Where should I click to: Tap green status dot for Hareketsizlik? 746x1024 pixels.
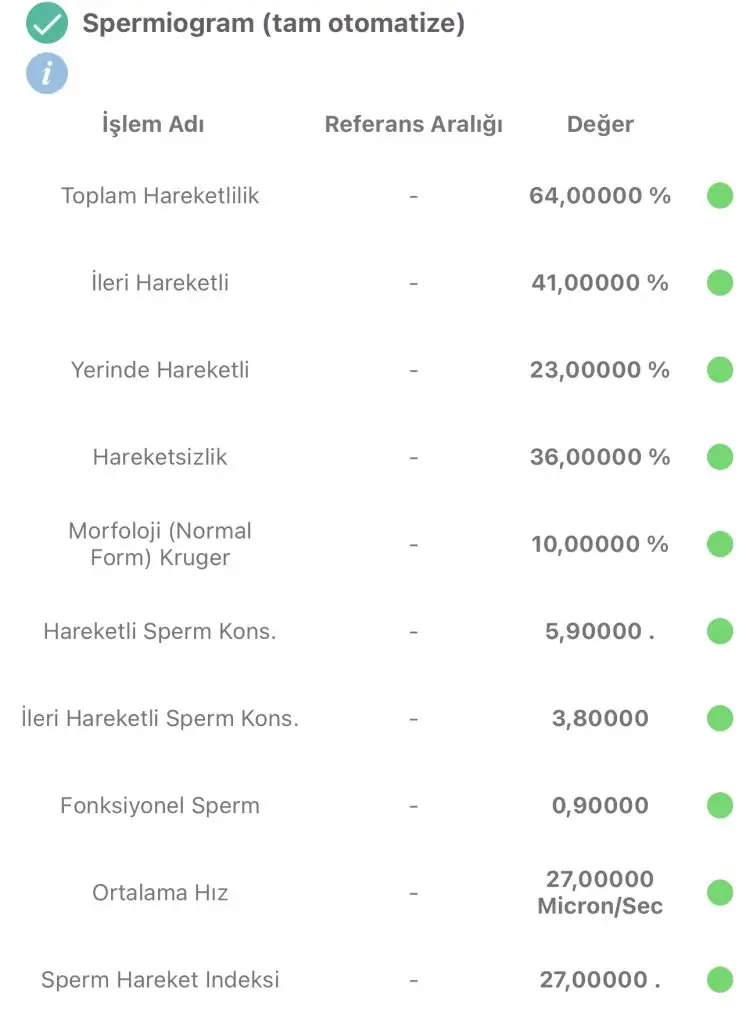(x=720, y=457)
